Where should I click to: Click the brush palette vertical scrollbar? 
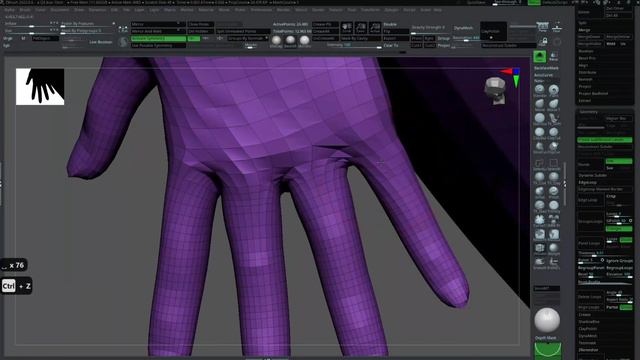(x=565, y=184)
